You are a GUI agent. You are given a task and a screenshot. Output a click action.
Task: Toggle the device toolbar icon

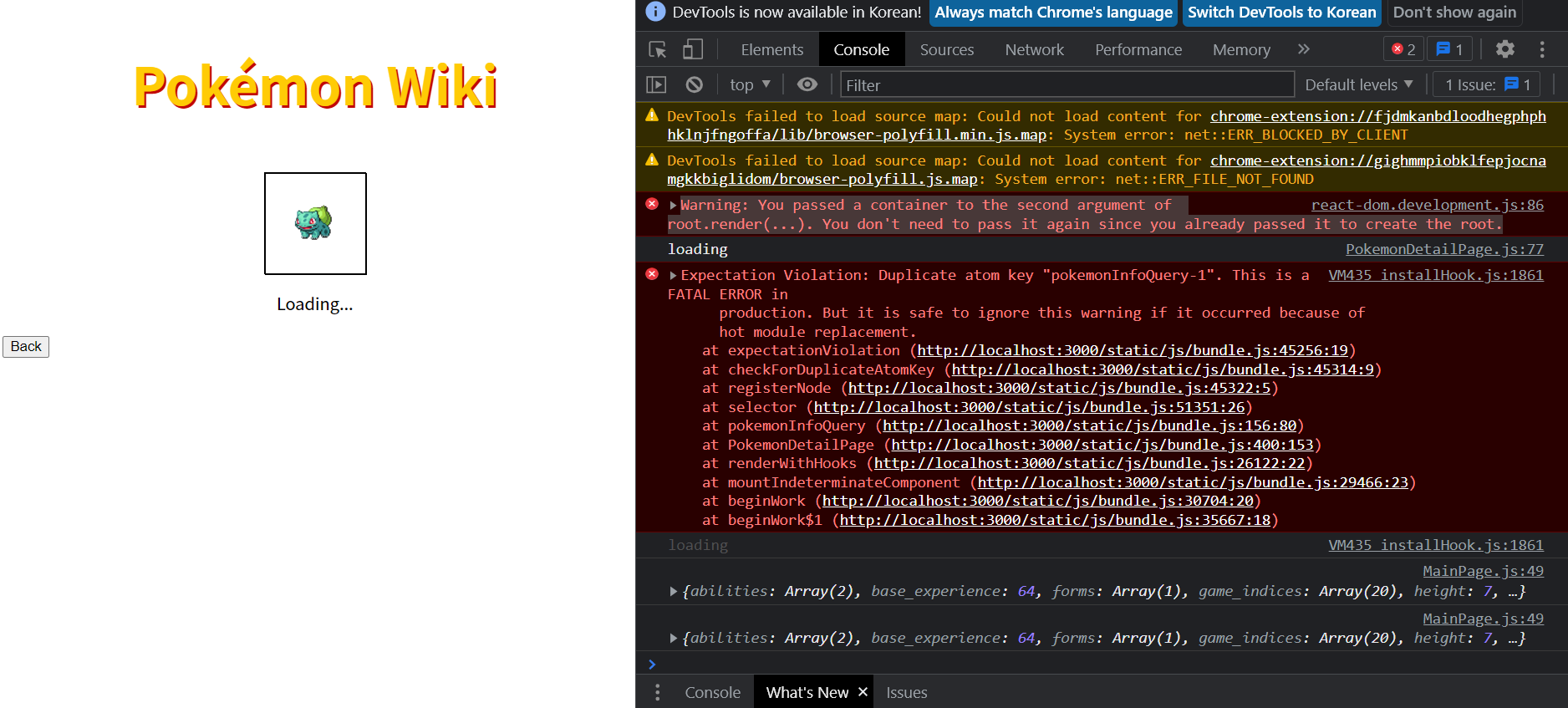pos(692,49)
